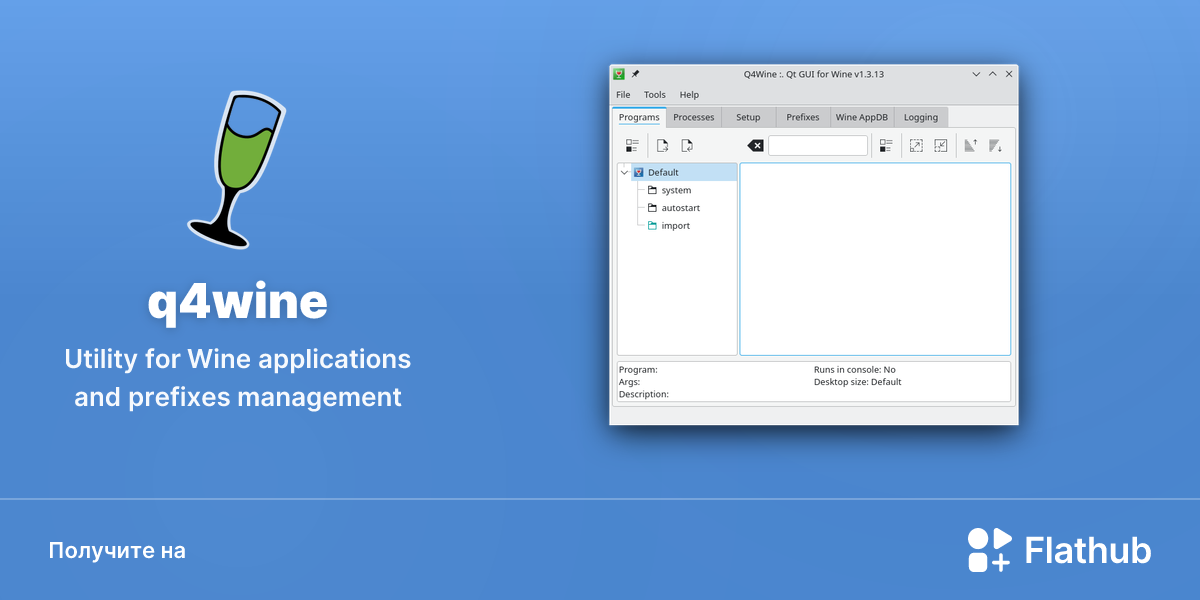
Task: Click the Flathub logo
Action: [x=990, y=550]
